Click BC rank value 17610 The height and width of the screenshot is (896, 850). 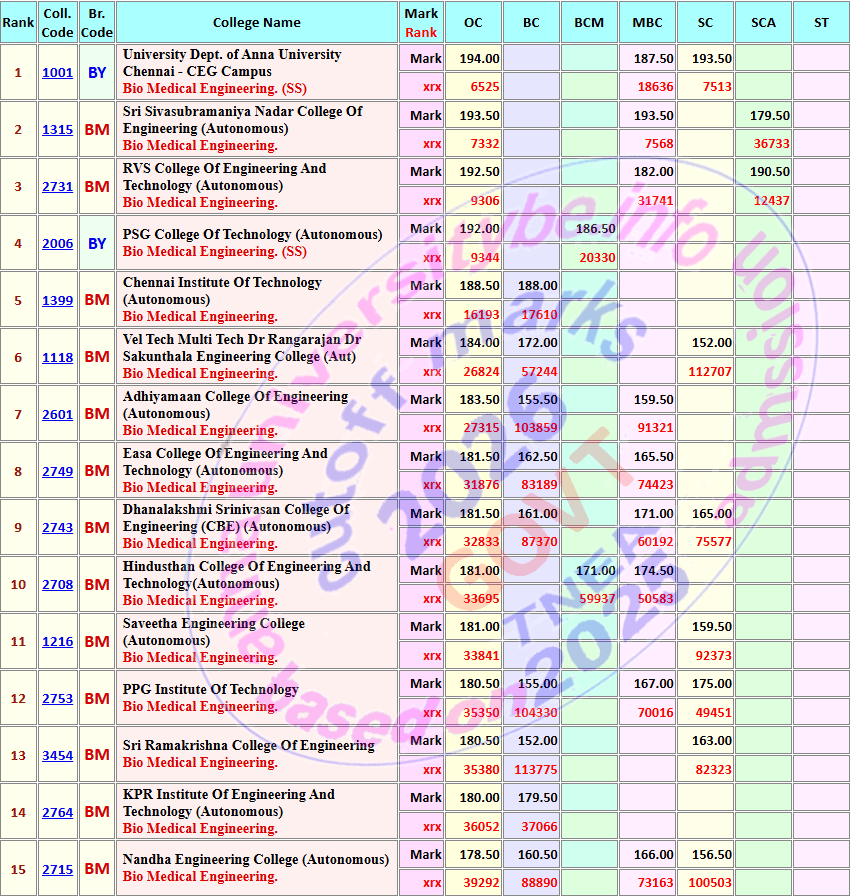point(539,315)
